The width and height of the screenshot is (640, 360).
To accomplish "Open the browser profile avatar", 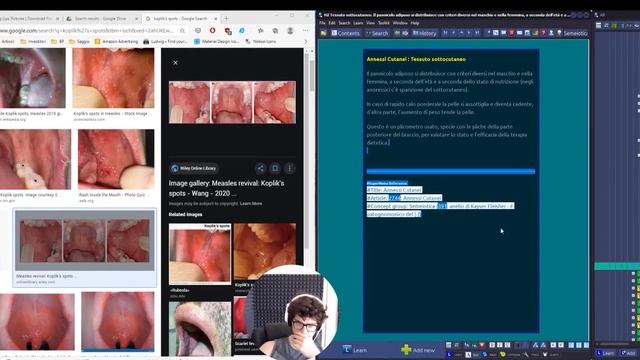I will click(x=290, y=31).
